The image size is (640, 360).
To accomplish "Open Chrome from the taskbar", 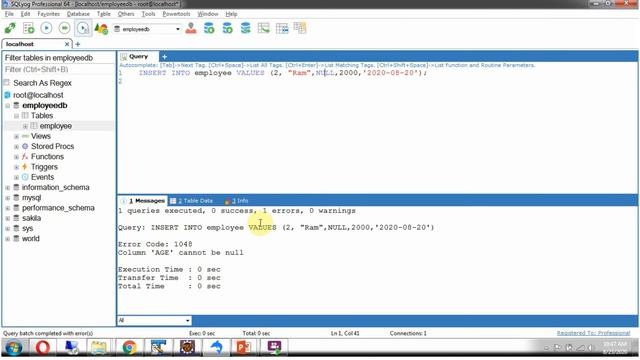I will 129,348.
